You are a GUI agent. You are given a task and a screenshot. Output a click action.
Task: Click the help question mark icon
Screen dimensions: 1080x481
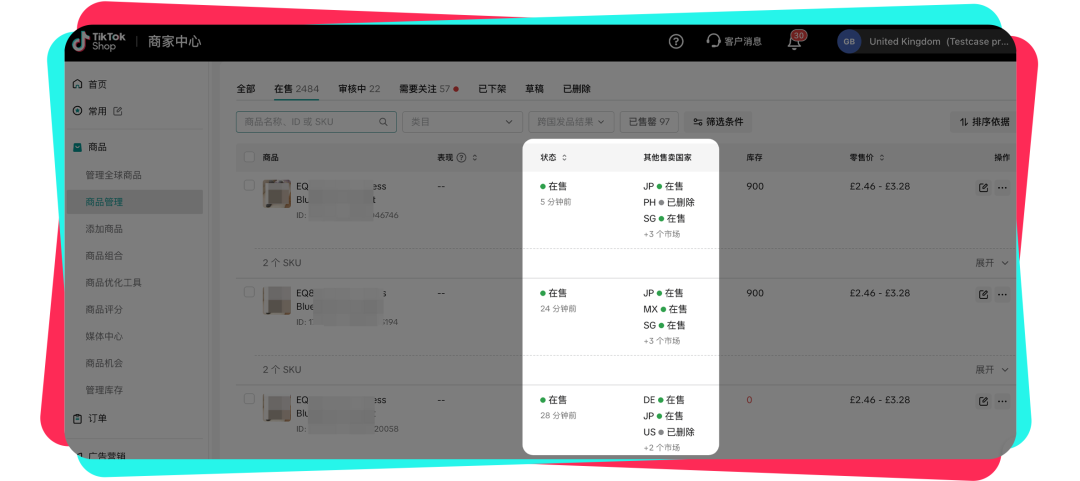[676, 42]
